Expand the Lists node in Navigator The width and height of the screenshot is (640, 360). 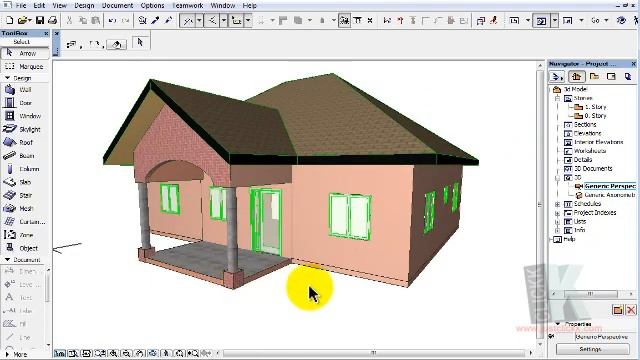[x=558, y=222]
